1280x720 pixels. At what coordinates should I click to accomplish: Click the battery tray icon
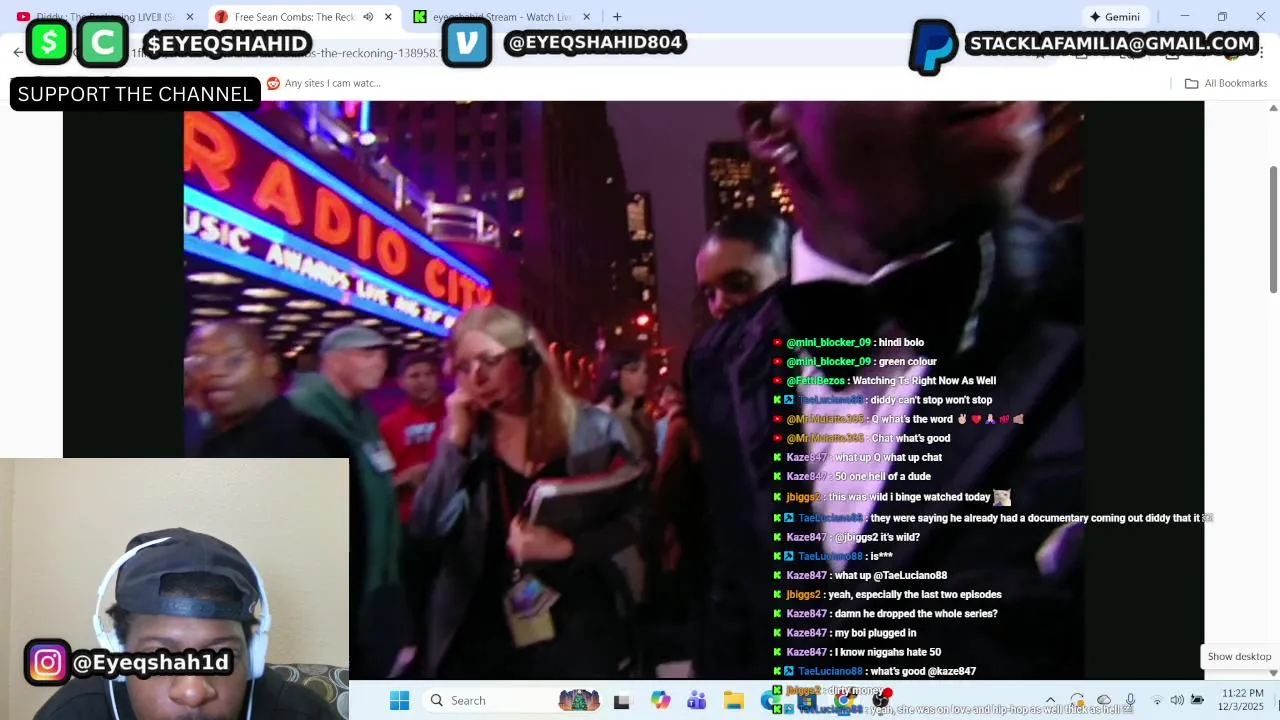pos(1197,700)
